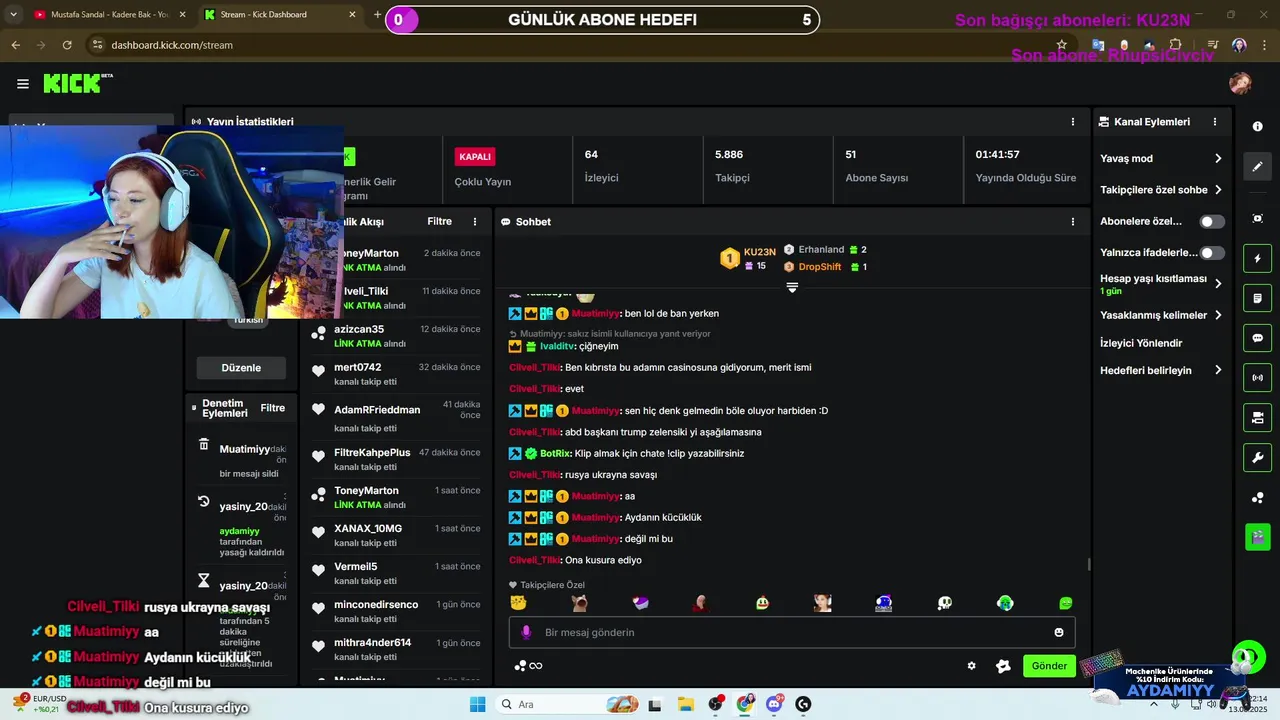
Task: Open the hamburger menu next to Kick logo
Action: [22, 84]
